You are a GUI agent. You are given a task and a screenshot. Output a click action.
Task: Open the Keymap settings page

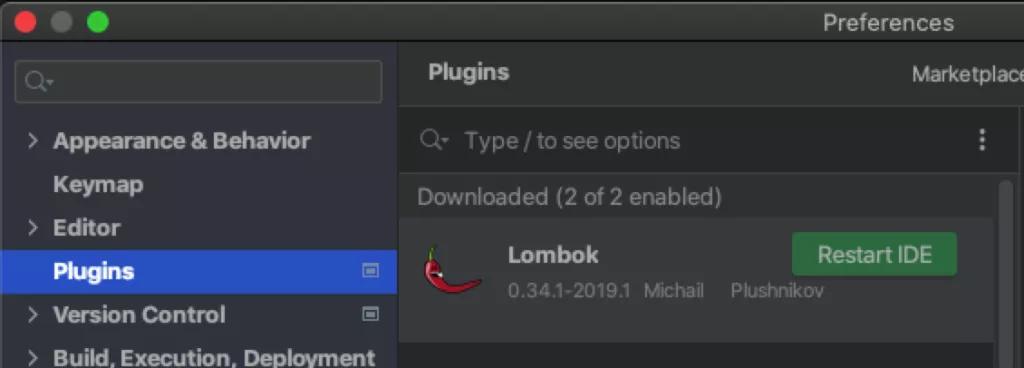pyautogui.click(x=98, y=185)
